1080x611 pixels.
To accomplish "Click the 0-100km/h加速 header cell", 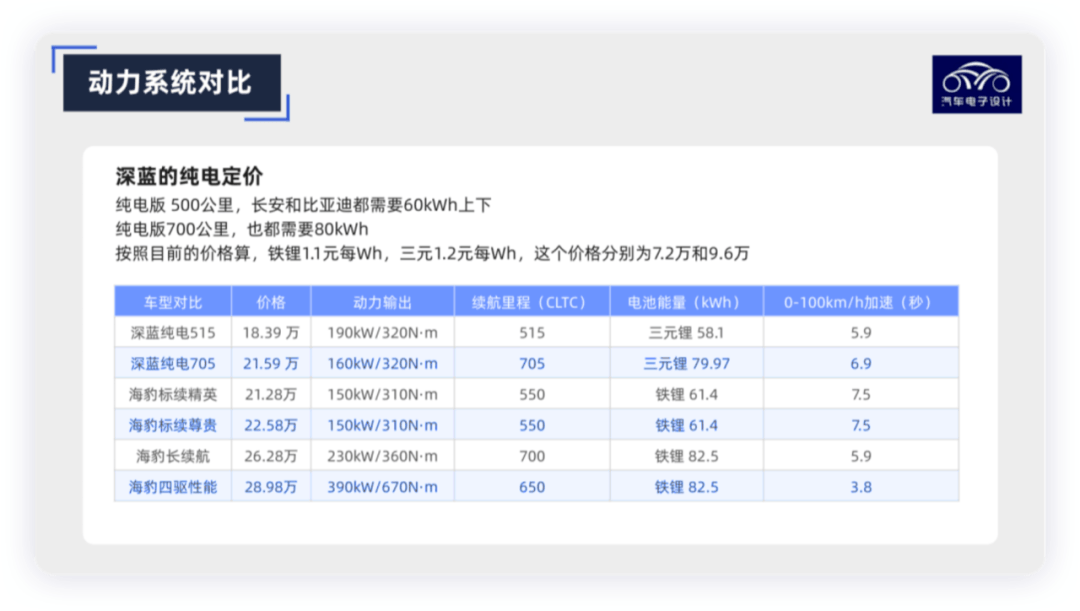I will click(861, 302).
